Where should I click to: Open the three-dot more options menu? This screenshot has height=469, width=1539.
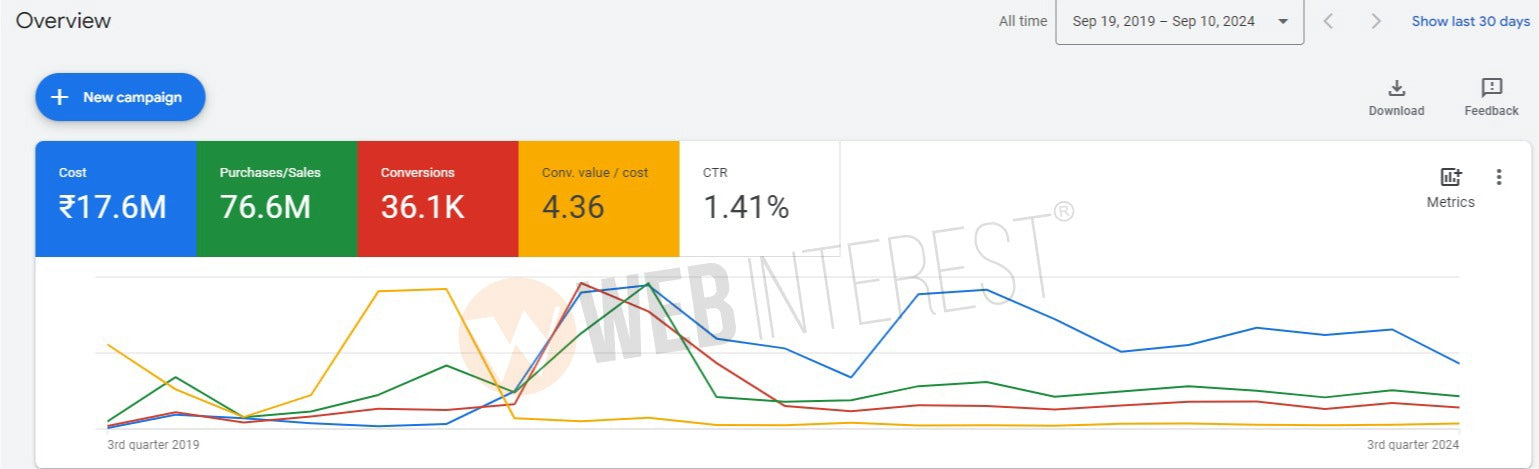pos(1498,177)
